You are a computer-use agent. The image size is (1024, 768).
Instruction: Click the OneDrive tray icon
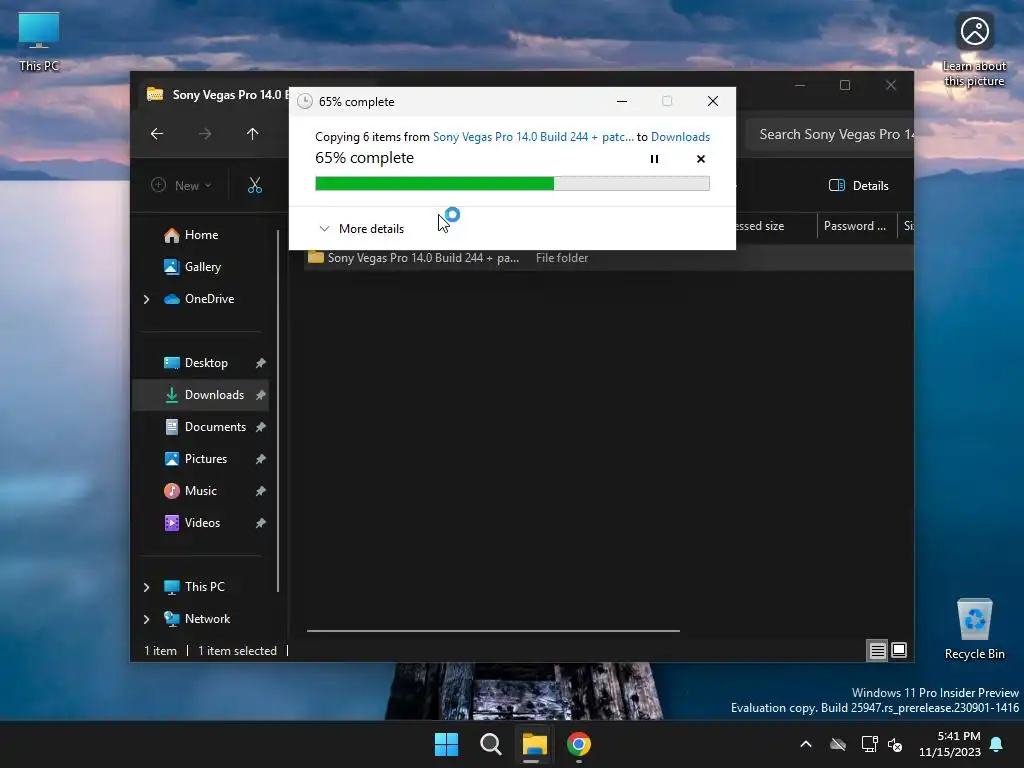tap(838, 744)
